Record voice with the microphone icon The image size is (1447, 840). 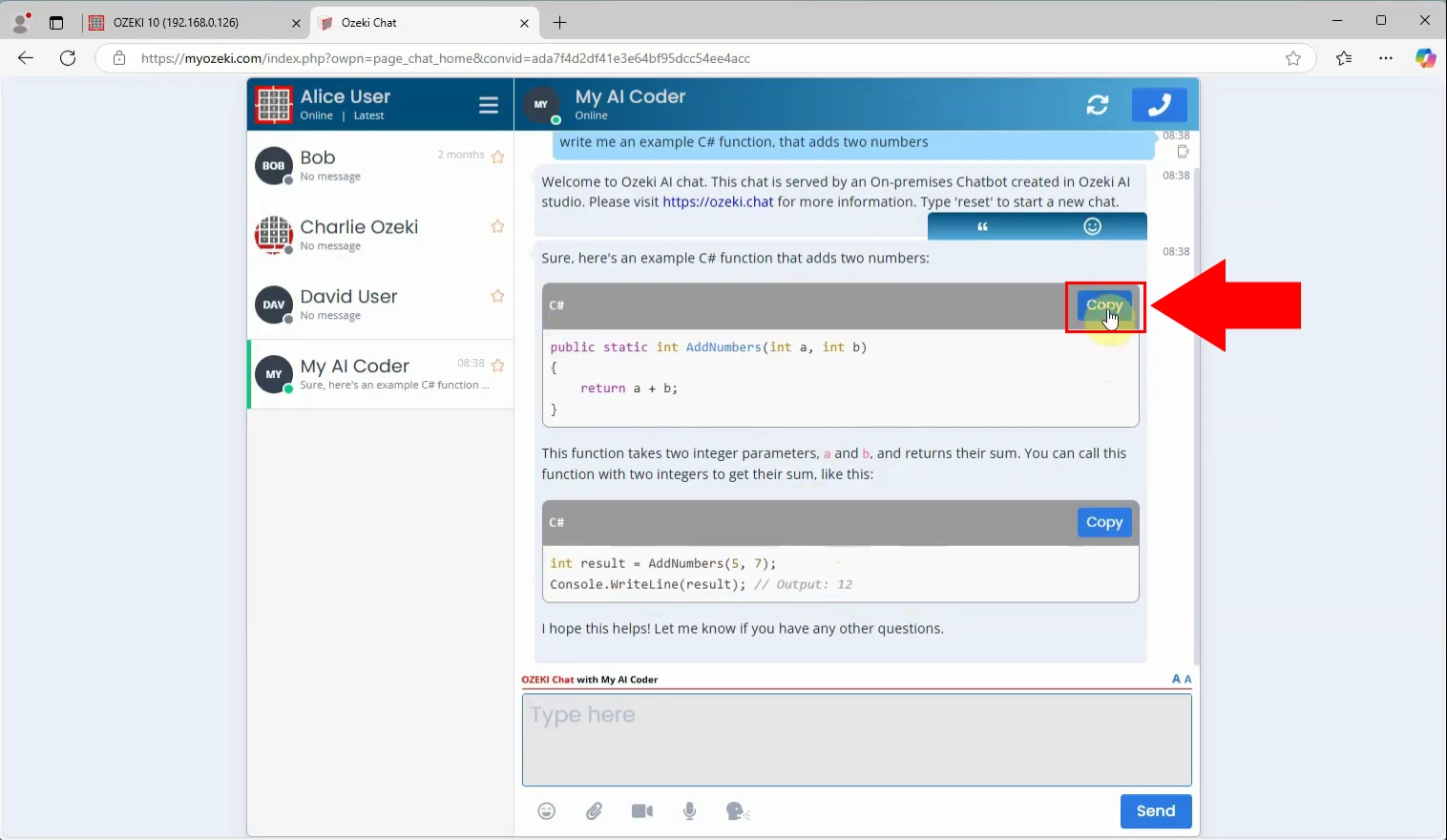click(x=690, y=811)
